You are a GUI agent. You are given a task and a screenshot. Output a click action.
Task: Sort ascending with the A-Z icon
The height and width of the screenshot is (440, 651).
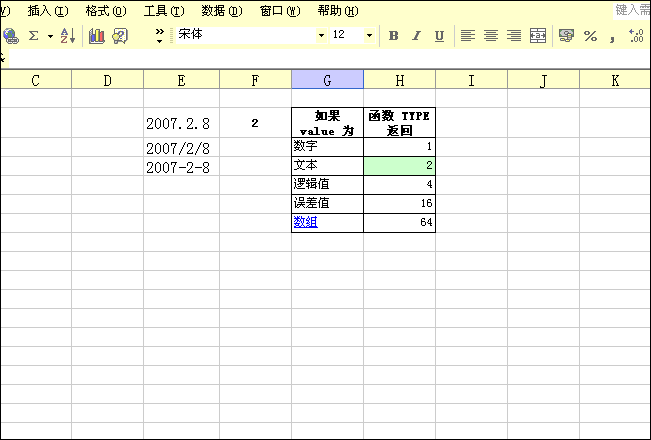pos(67,36)
